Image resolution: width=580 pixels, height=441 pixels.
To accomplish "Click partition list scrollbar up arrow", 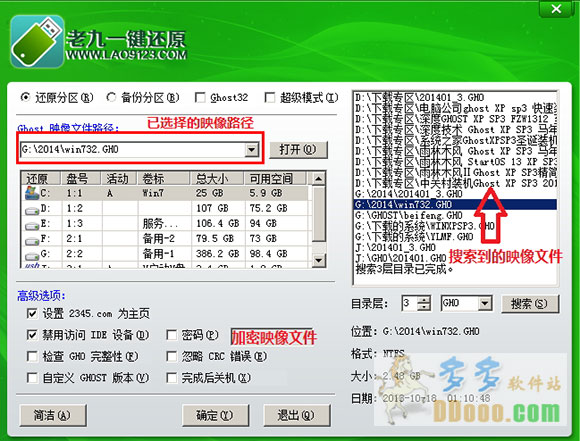I will pos(318,179).
